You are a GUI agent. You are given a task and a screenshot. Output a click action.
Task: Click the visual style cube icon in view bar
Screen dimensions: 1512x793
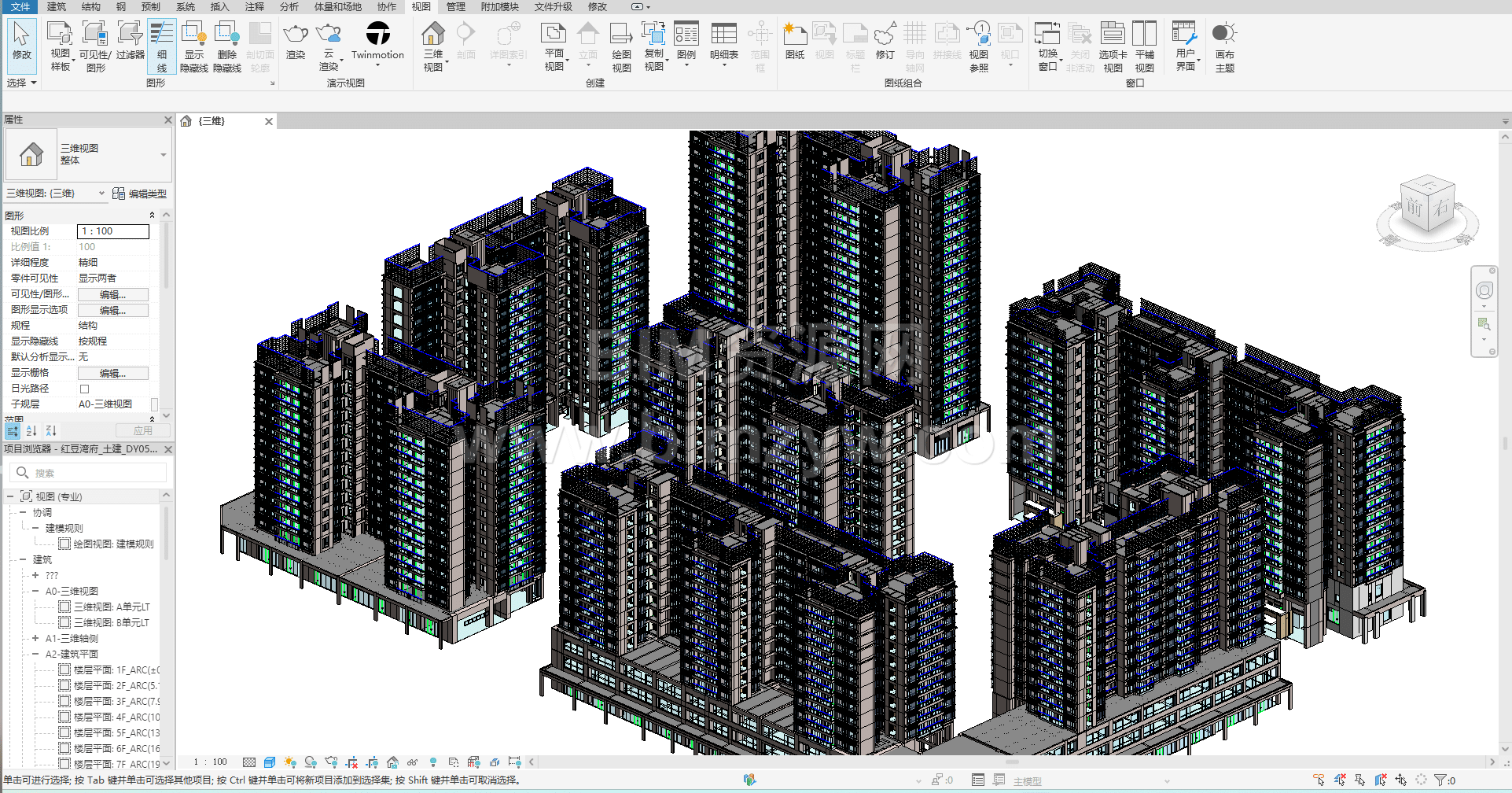(270, 762)
